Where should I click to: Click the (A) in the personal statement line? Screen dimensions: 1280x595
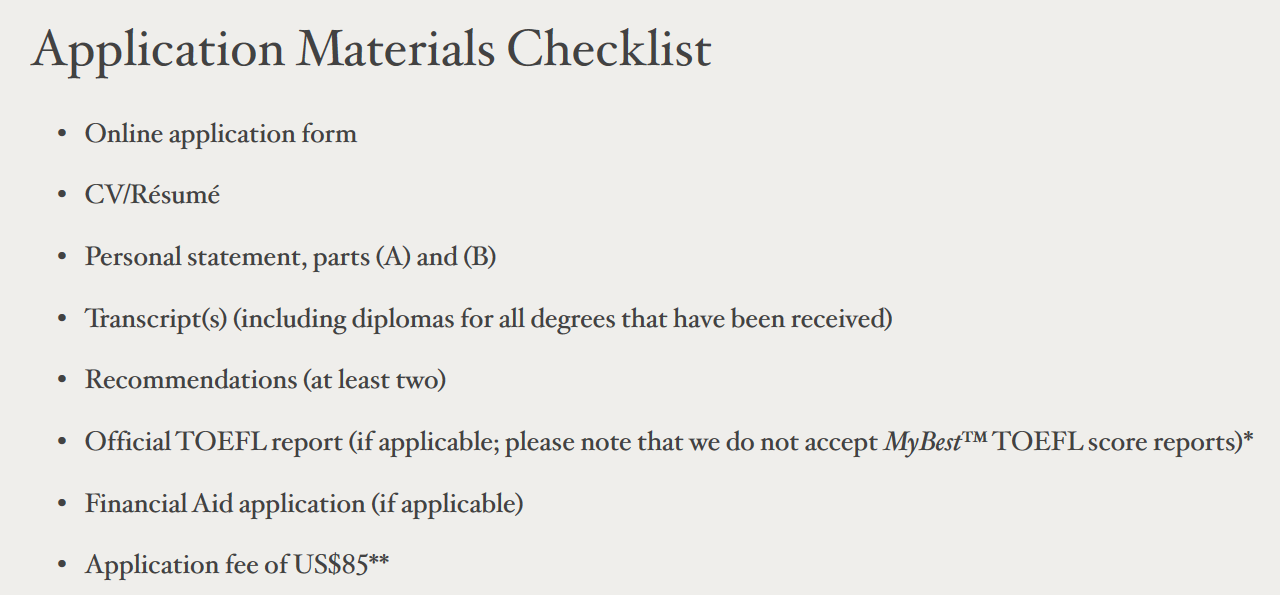[393, 257]
